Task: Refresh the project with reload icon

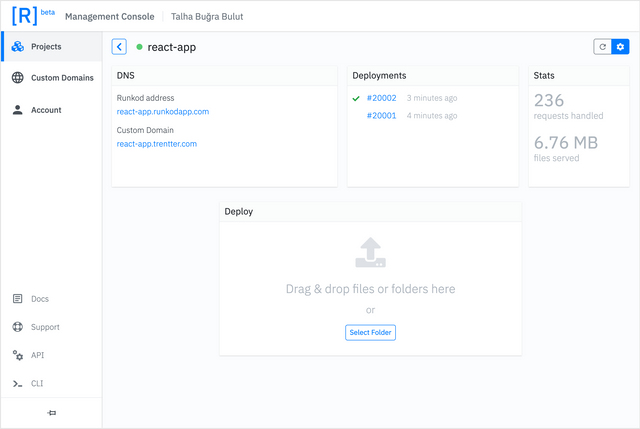Action: coord(602,47)
